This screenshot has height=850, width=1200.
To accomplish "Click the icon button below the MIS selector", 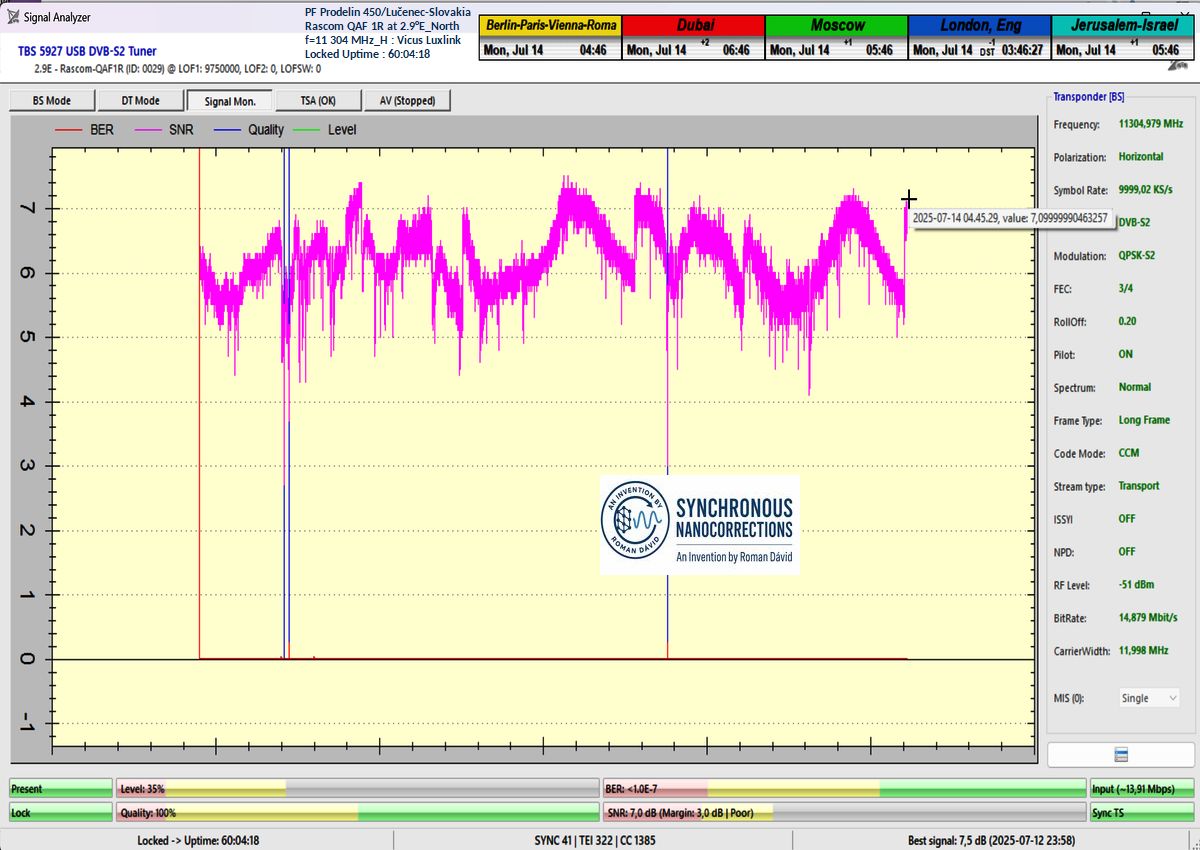I will [x=1120, y=754].
